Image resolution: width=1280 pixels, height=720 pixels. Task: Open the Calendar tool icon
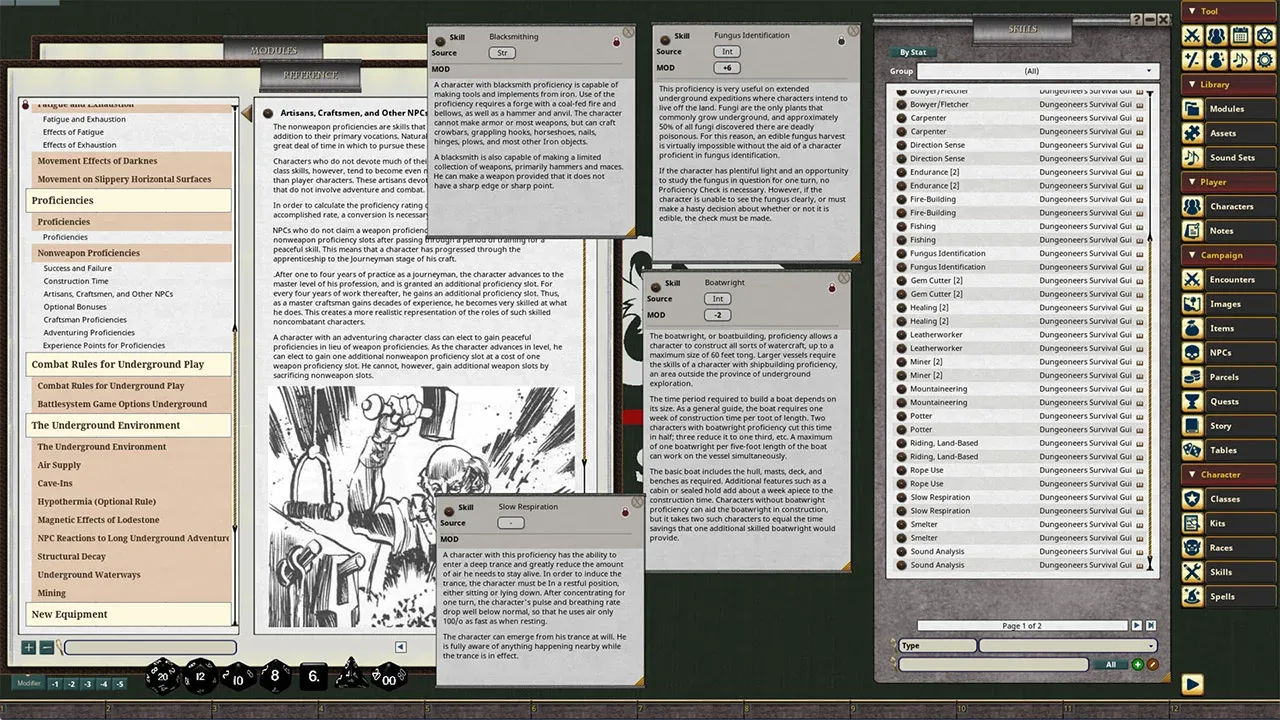pos(1240,36)
